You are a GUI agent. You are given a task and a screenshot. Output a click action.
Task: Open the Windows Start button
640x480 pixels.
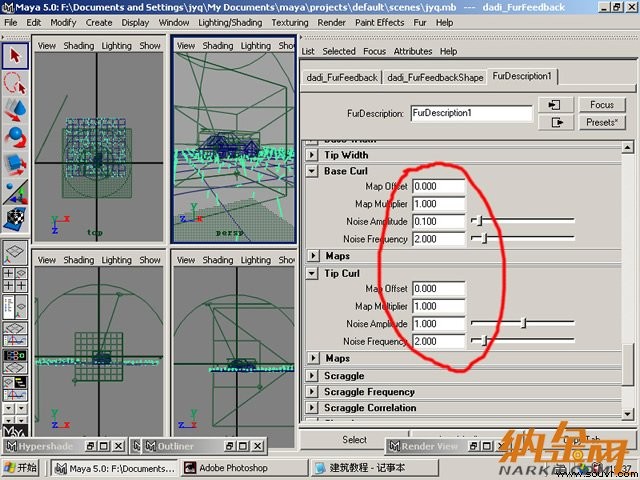[20, 468]
